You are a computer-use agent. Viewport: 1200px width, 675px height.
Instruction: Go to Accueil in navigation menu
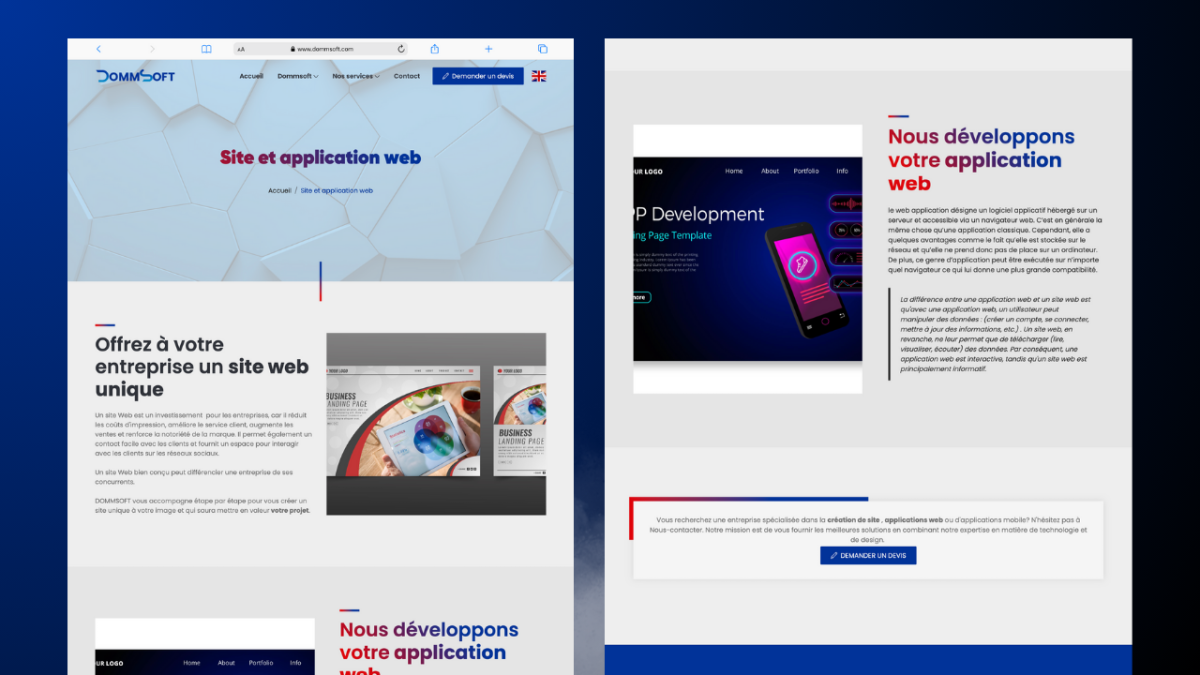point(251,76)
